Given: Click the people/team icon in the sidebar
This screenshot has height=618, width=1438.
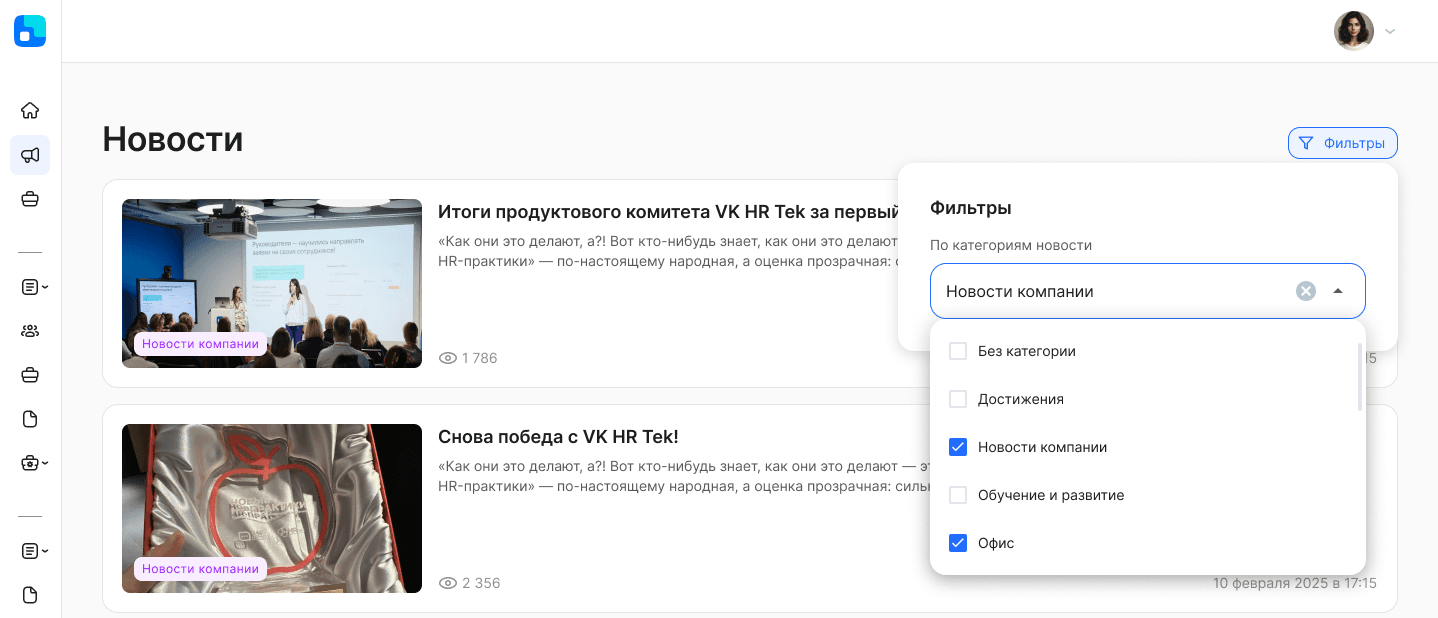Looking at the screenshot, I should (x=30, y=331).
